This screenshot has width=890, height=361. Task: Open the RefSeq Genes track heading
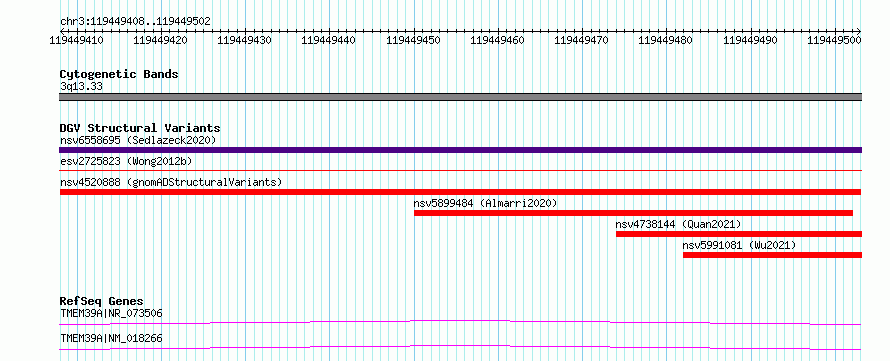click(102, 301)
